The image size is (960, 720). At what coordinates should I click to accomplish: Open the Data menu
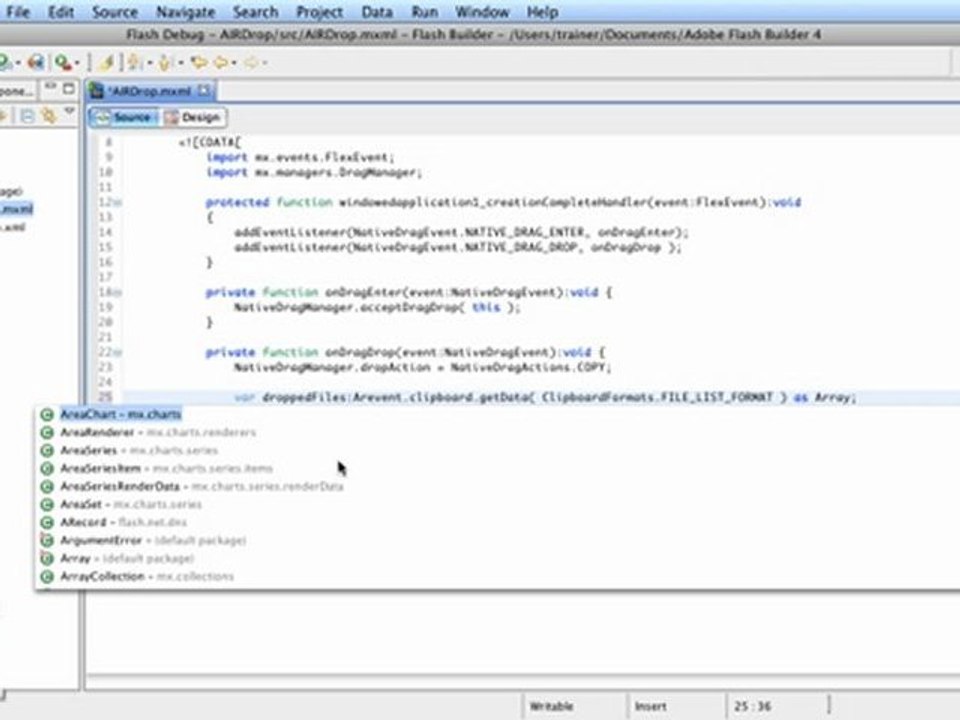(x=377, y=12)
